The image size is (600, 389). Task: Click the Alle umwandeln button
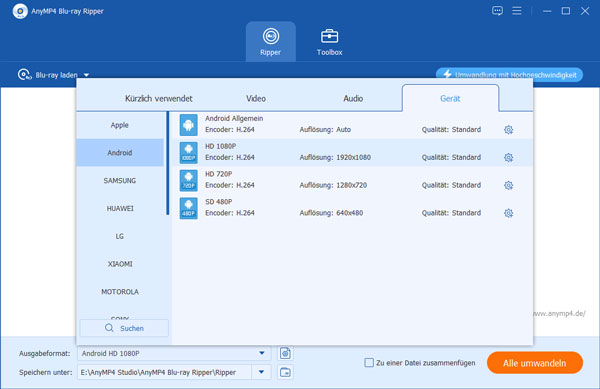click(535, 363)
